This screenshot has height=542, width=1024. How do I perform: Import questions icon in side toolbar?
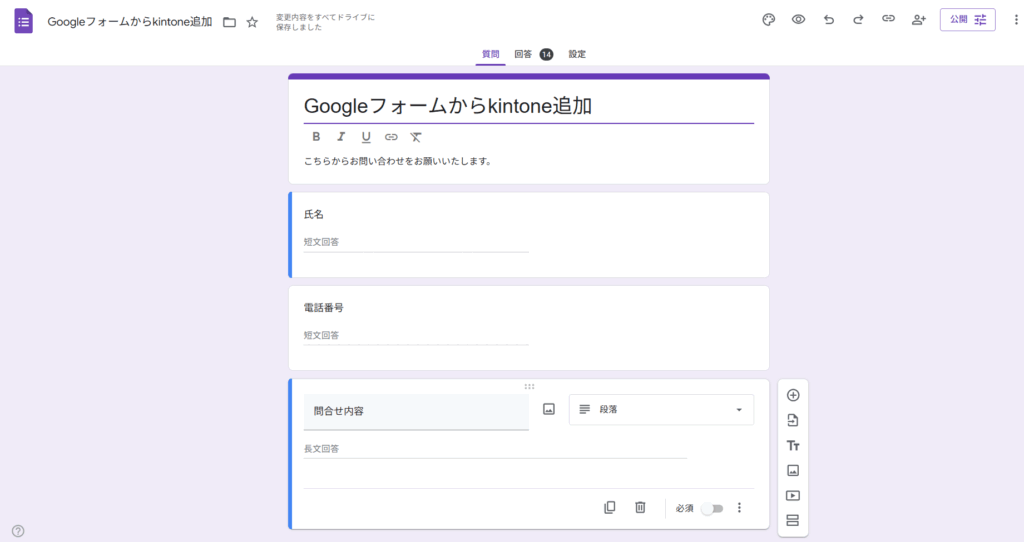click(x=793, y=420)
